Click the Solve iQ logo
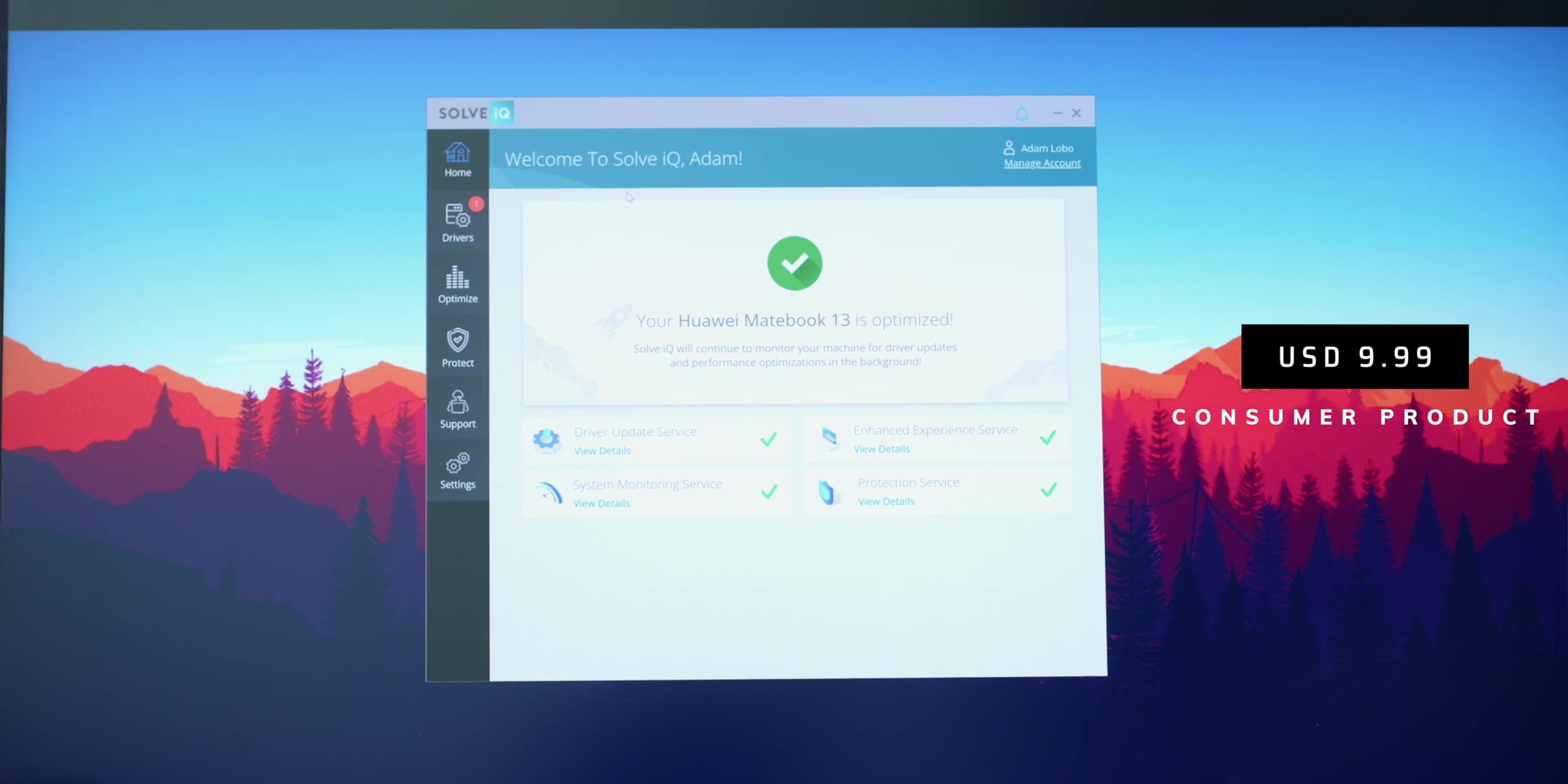 (475, 113)
